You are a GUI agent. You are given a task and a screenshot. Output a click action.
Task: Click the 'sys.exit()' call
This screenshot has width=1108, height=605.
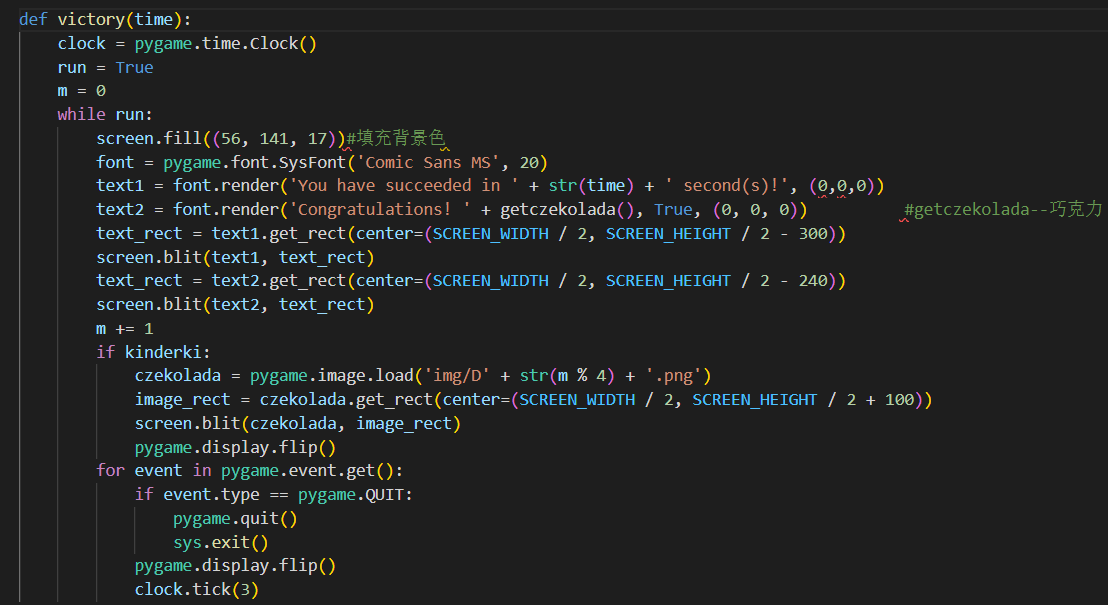point(221,542)
